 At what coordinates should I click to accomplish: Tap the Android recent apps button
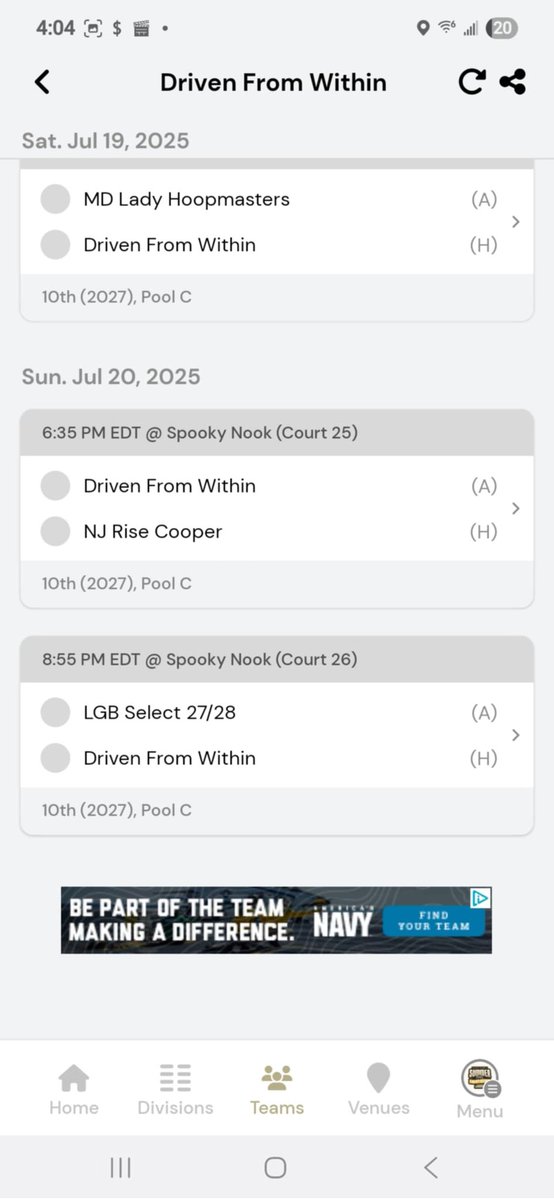pos(120,1167)
